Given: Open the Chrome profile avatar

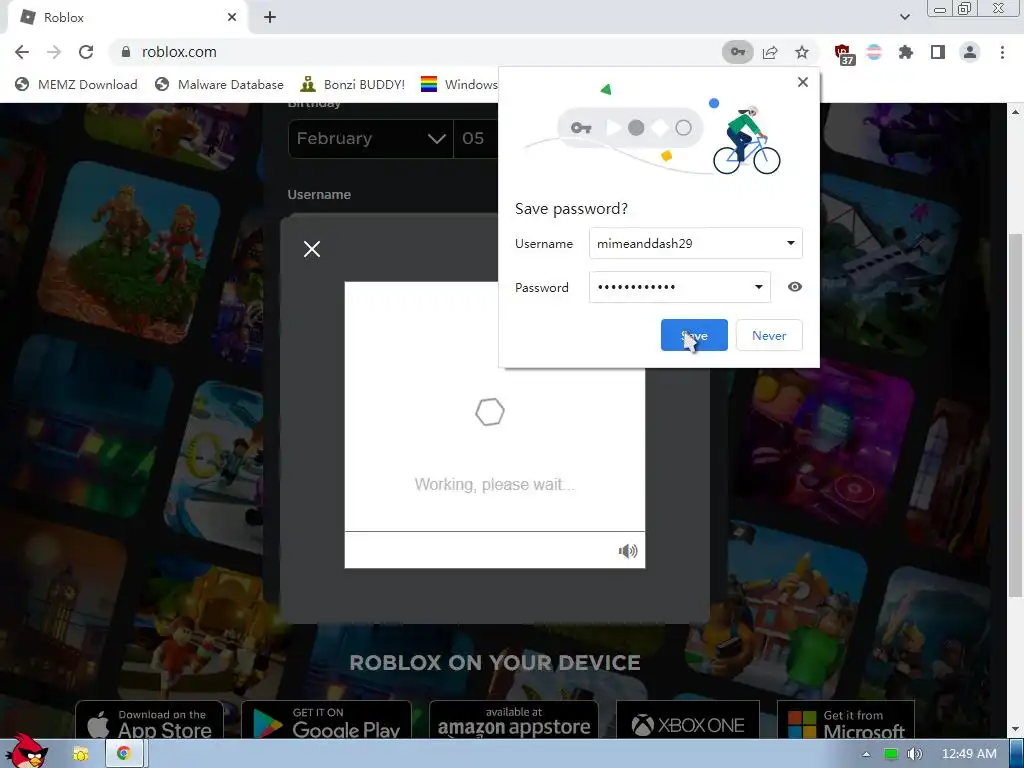Looking at the screenshot, I should tap(970, 52).
